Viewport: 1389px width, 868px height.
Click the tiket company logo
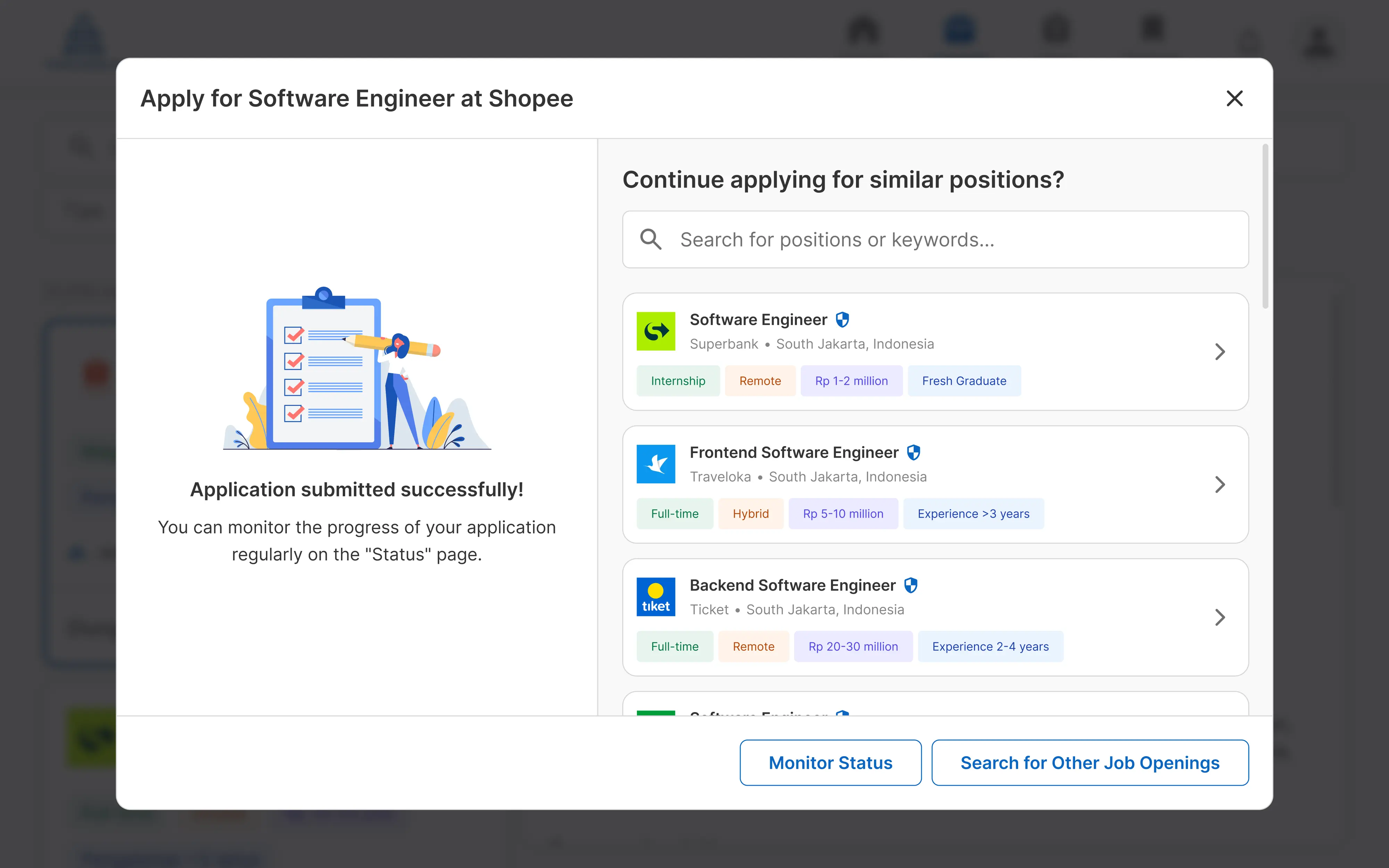coord(656,597)
